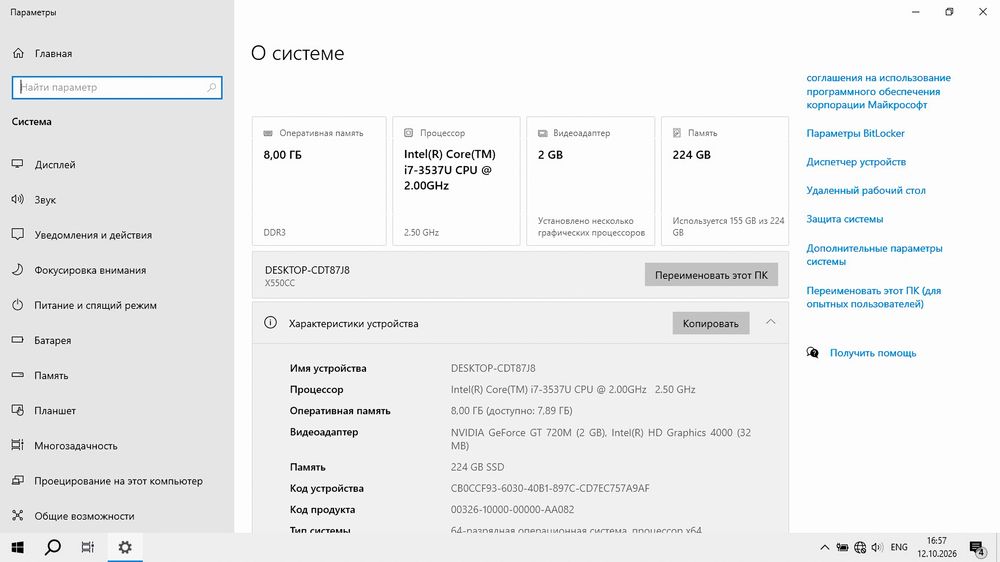Click the info icon beside Характеристики устройства
1000x562 pixels.
coord(270,323)
